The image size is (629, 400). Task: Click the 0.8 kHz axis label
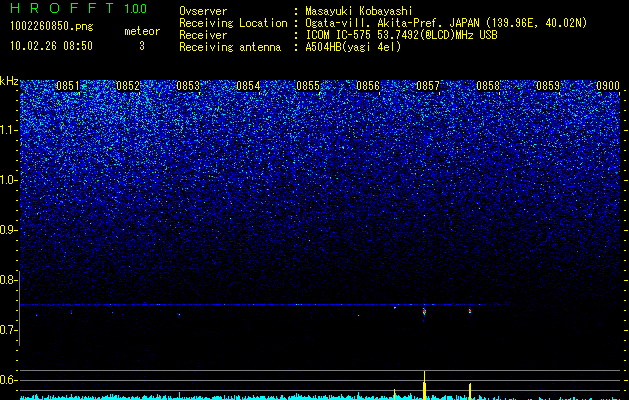(8, 280)
